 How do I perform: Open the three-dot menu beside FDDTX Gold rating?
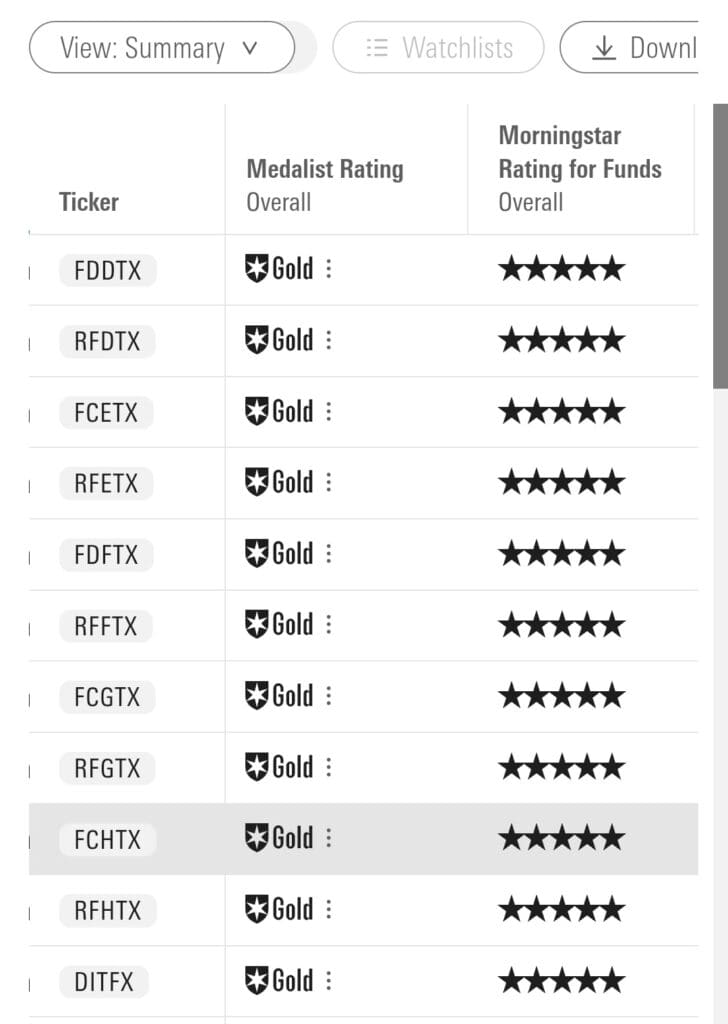pos(328,269)
